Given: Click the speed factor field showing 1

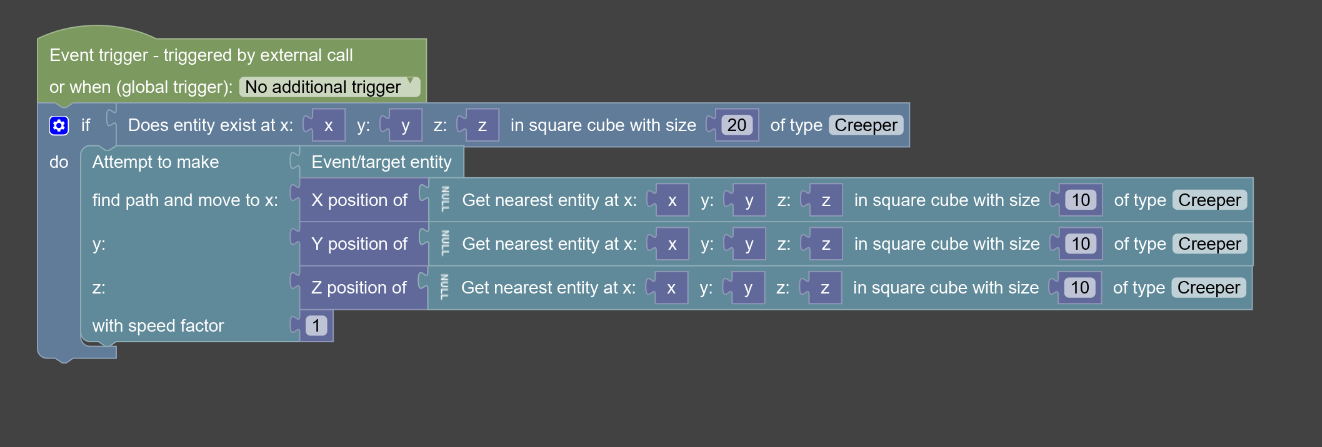Looking at the screenshot, I should tap(316, 326).
